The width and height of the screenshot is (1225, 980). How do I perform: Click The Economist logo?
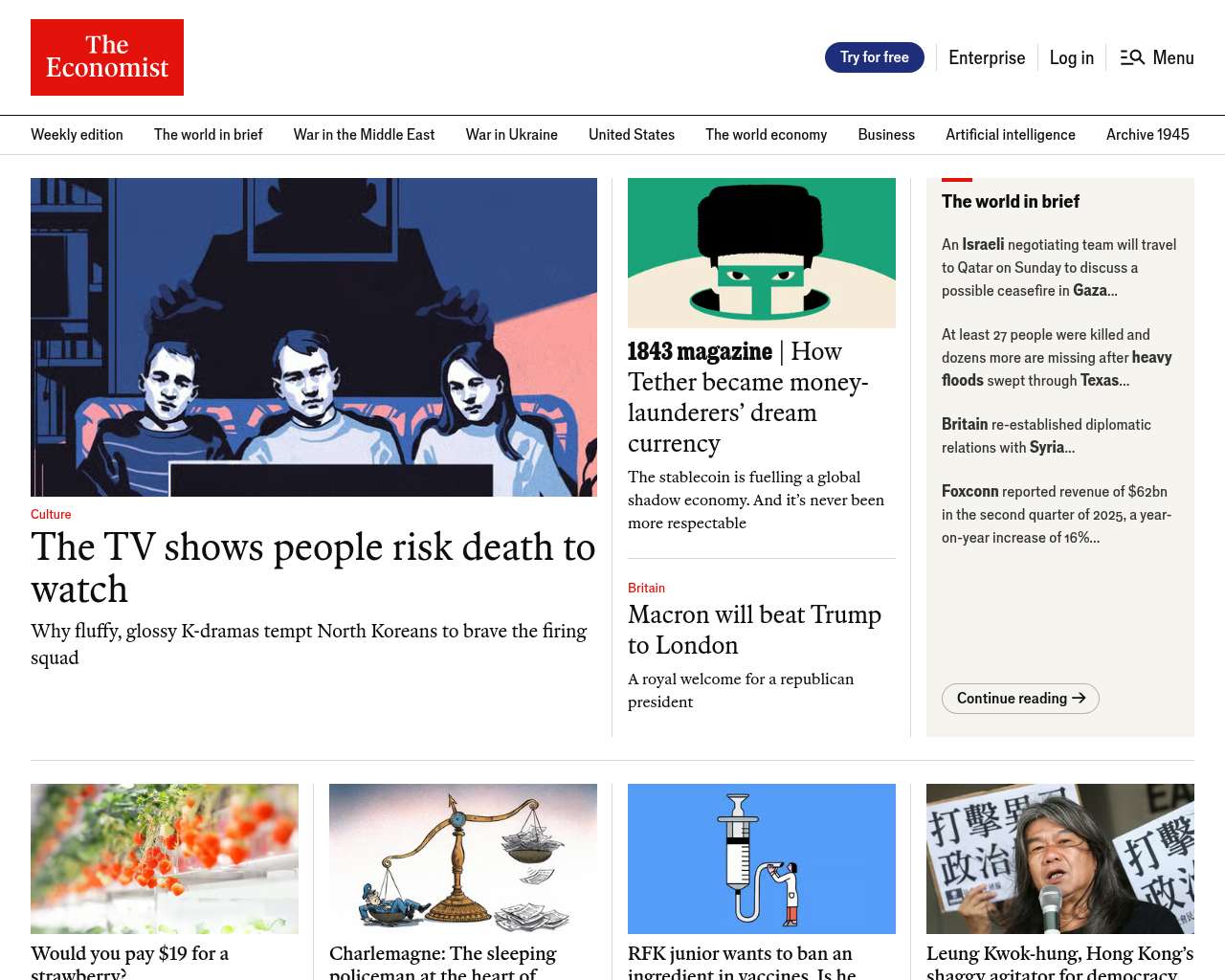[107, 57]
